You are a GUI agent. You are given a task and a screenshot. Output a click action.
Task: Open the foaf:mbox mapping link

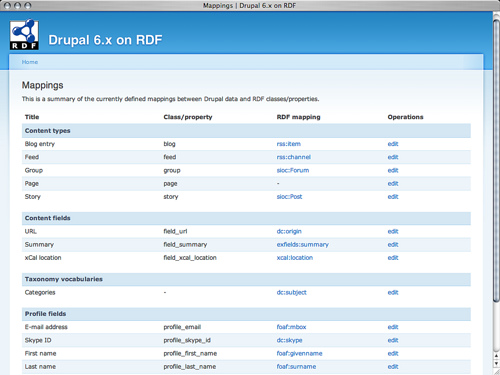click(291, 327)
